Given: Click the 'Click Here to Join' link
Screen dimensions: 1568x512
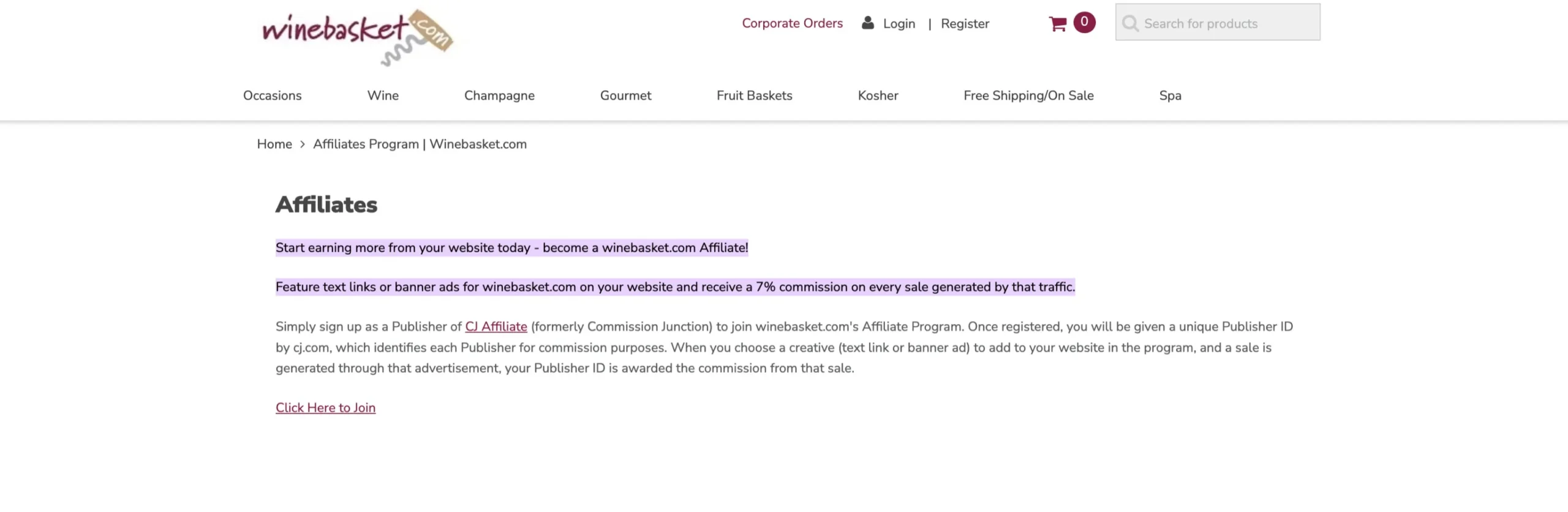Looking at the screenshot, I should [325, 408].
